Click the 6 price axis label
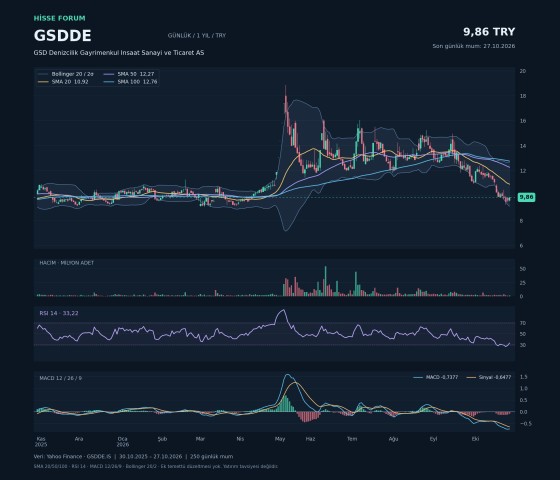 click(521, 246)
